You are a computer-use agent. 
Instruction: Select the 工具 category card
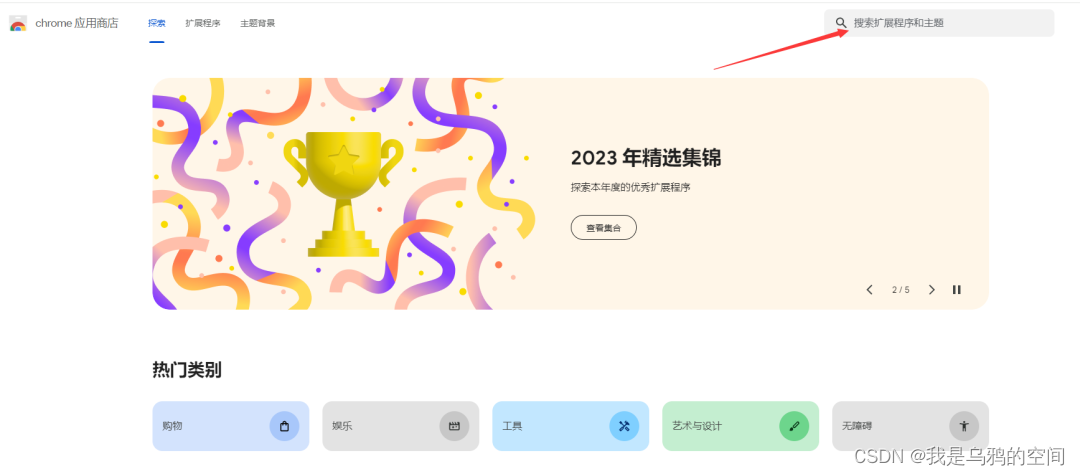(x=570, y=426)
